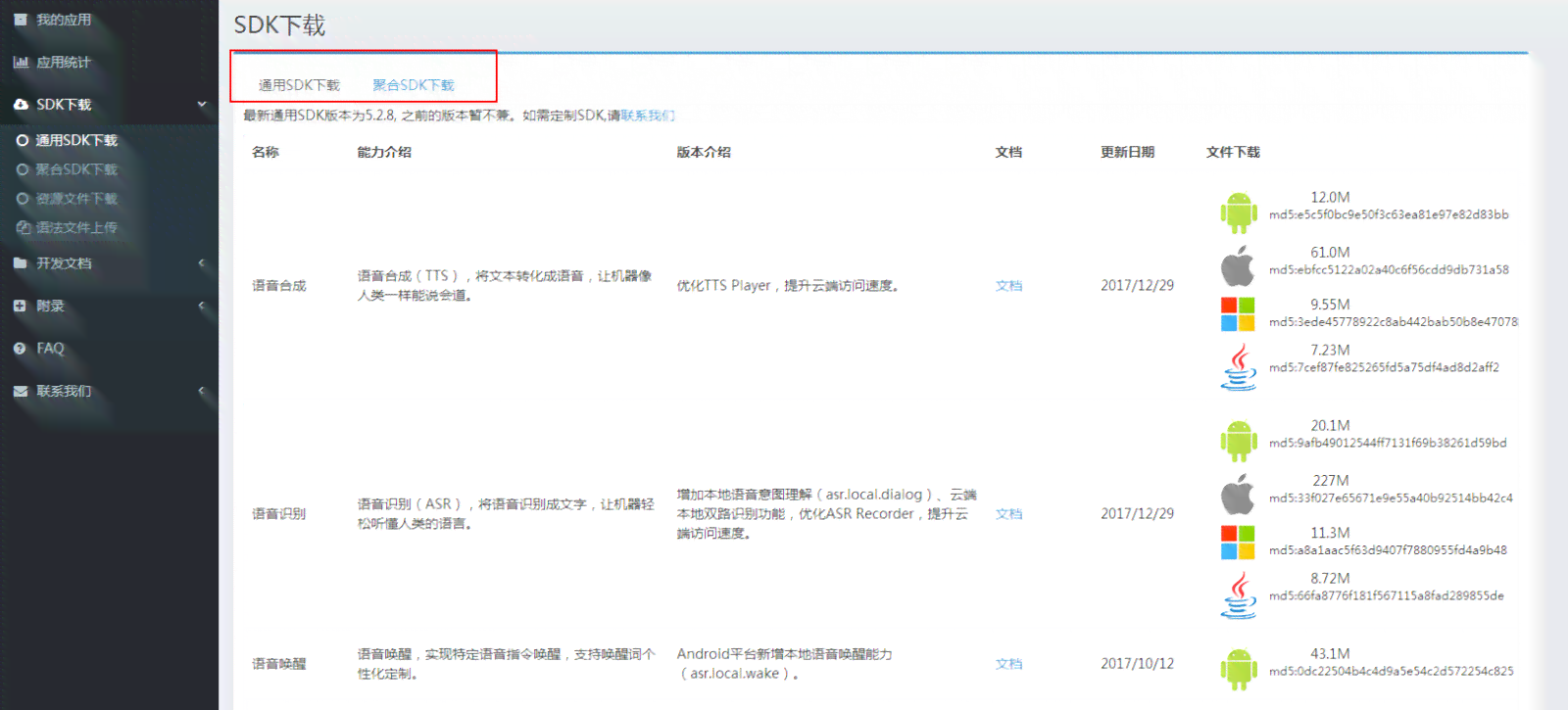Download 语音识别 Java SDK 8.72M
The height and width of the screenshot is (710, 1568).
coord(1239,595)
